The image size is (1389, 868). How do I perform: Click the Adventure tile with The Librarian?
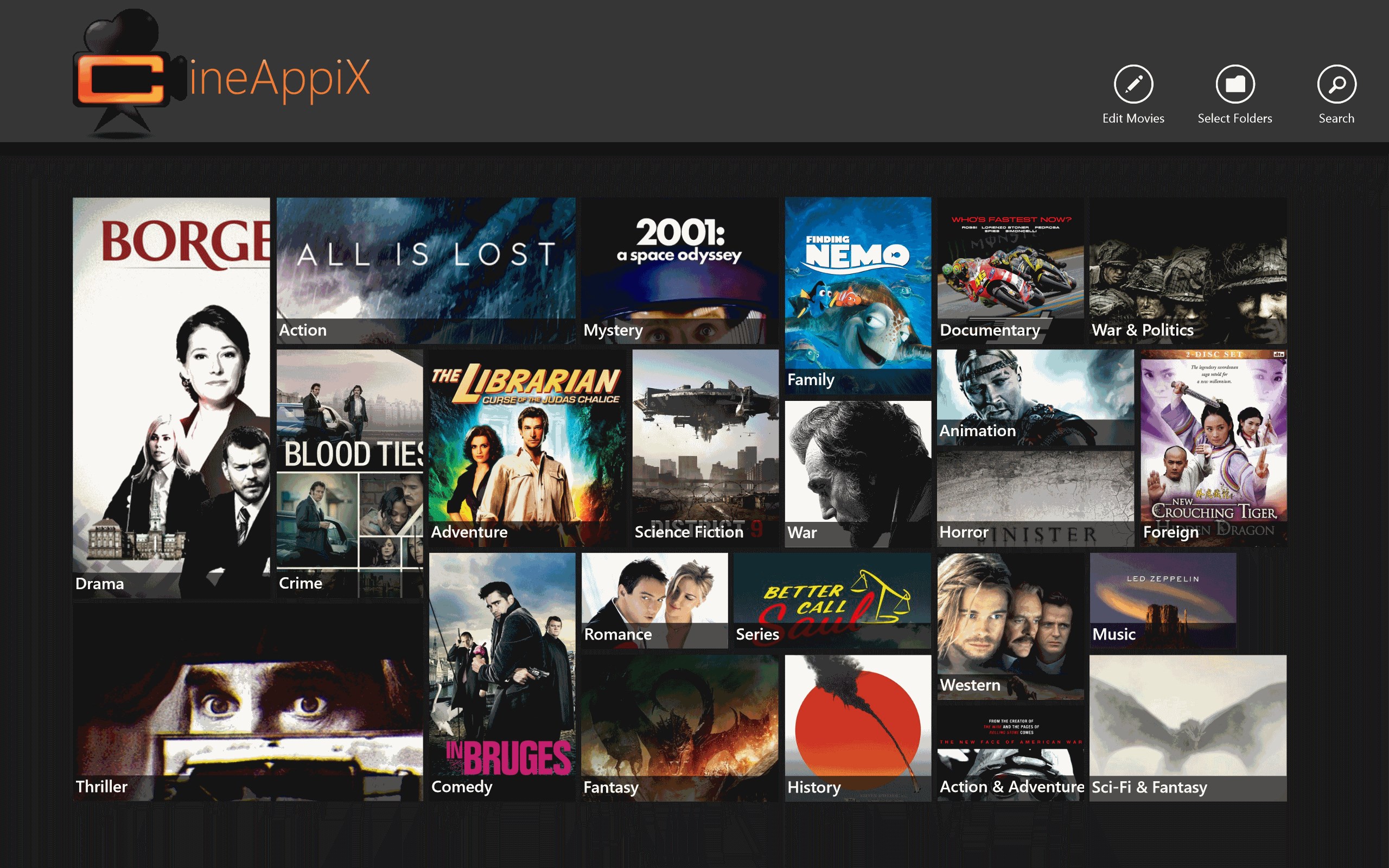[527, 448]
